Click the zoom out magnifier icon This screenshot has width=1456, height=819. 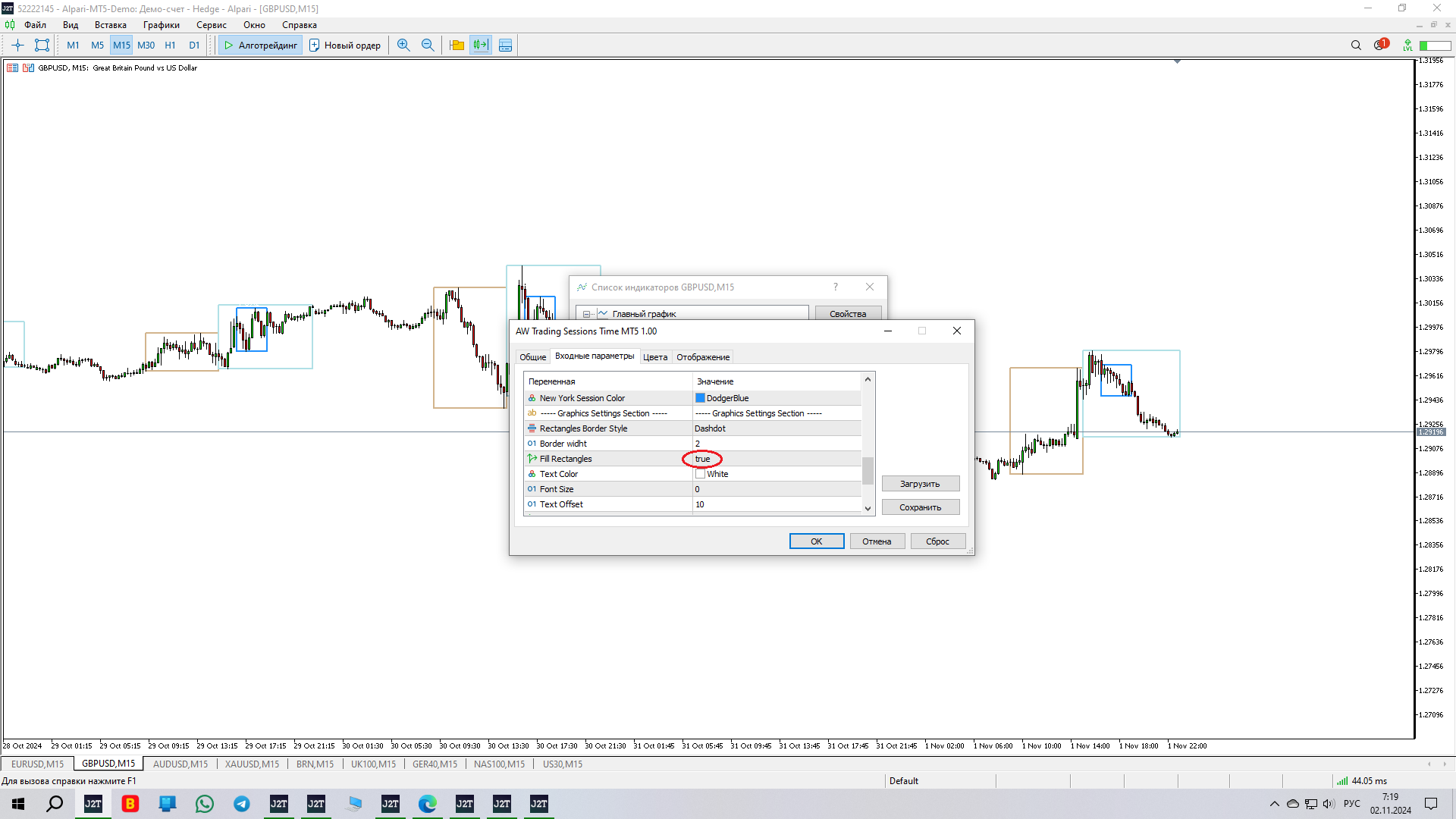point(428,45)
